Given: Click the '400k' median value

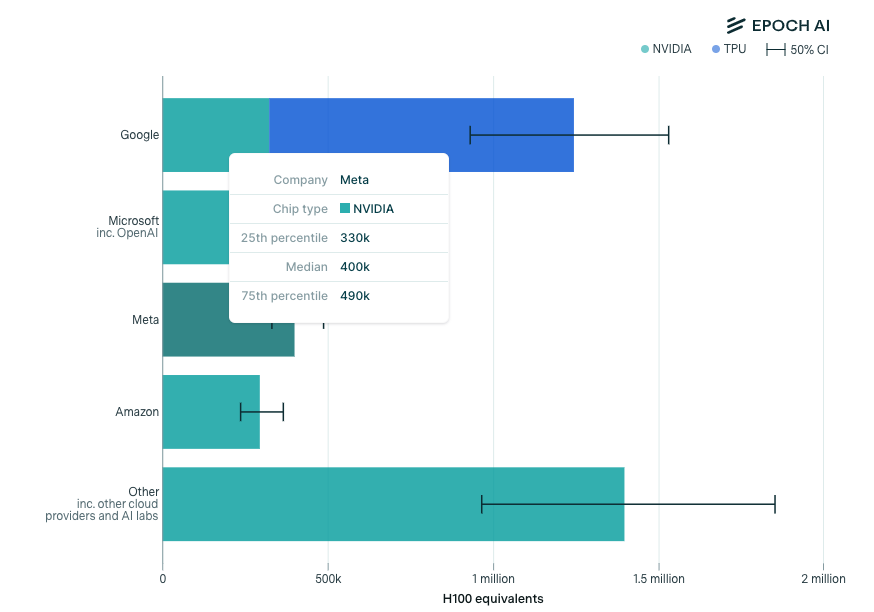Looking at the screenshot, I should click(x=355, y=267).
